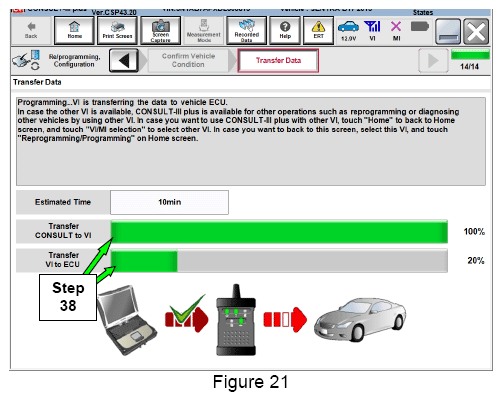The width and height of the screenshot is (502, 401).
Task: Close the CONSULT-III plus application
Action: point(476,32)
